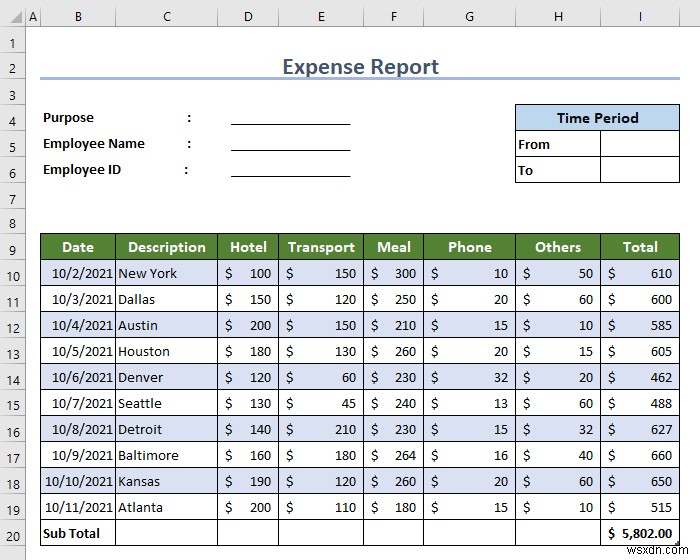Select the date 10/2/2021 cell
The height and width of the screenshot is (560, 700).
78,273
